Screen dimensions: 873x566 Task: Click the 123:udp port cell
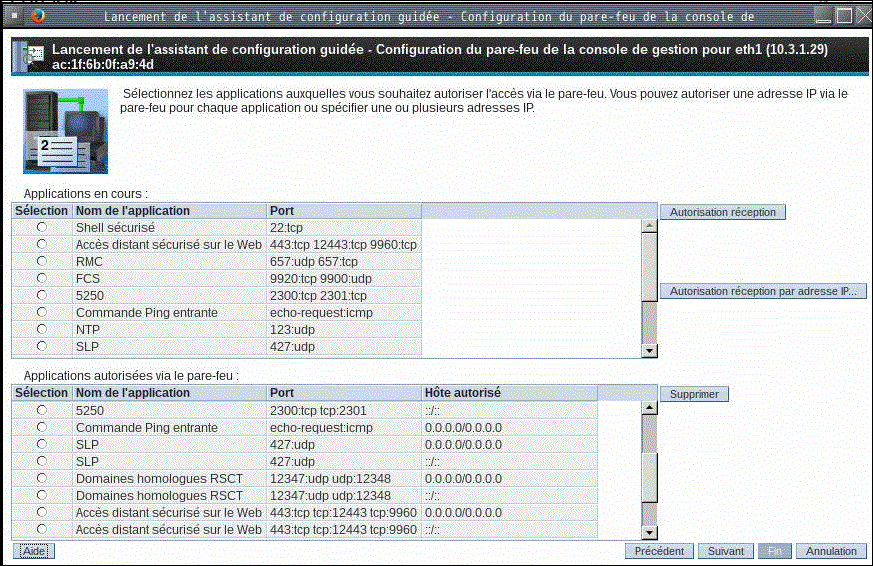344,329
